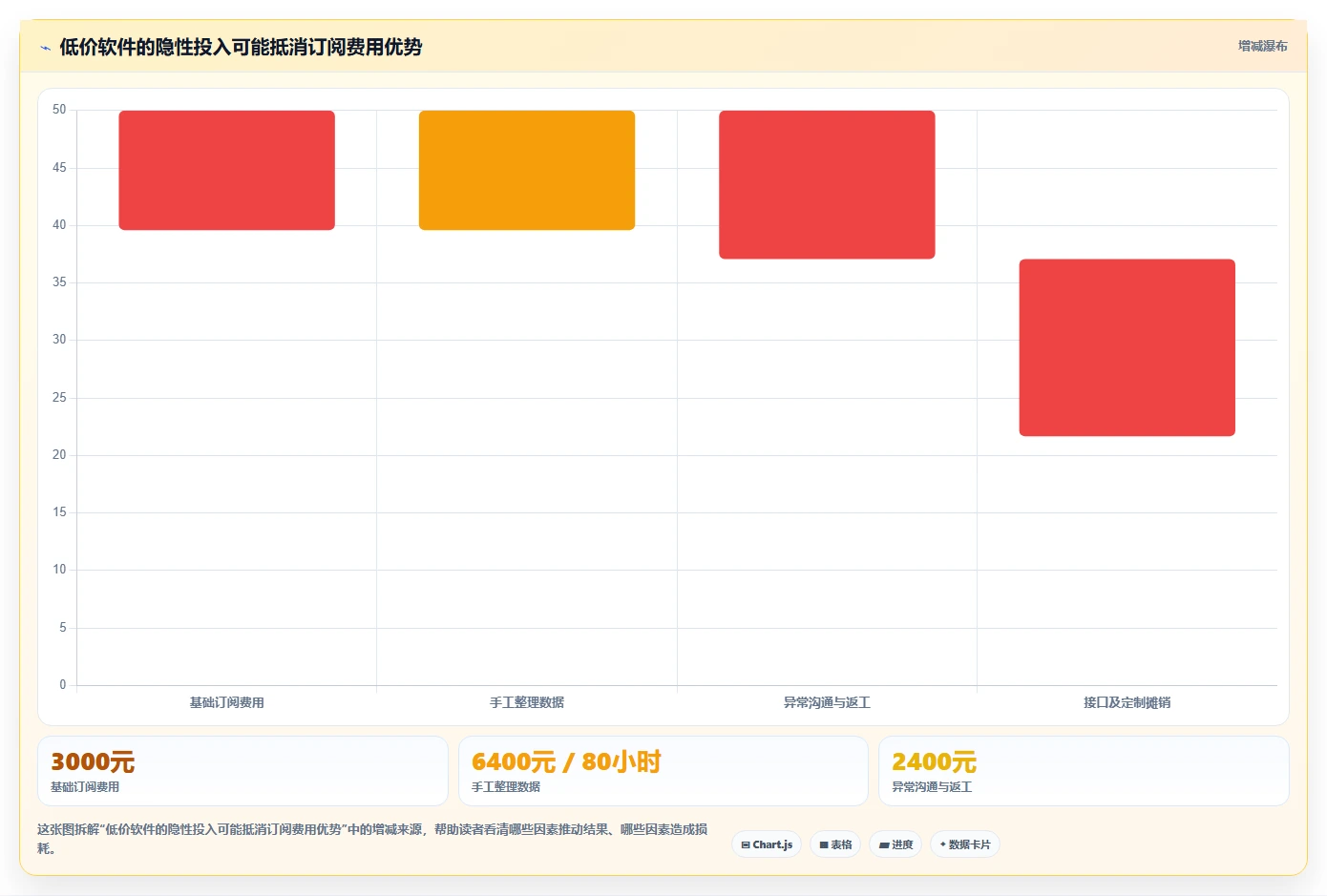The image size is (1327, 896).
Task: Open the 6400元 / 80小时 card
Action: 663,771
